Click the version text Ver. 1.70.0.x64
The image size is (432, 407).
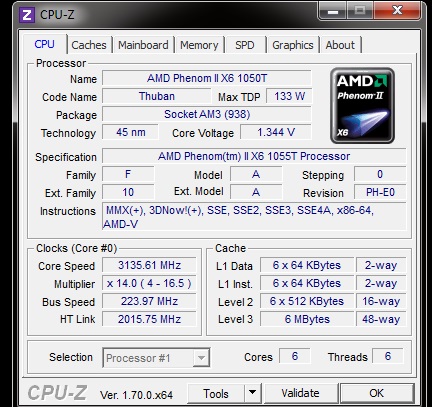tap(136, 395)
